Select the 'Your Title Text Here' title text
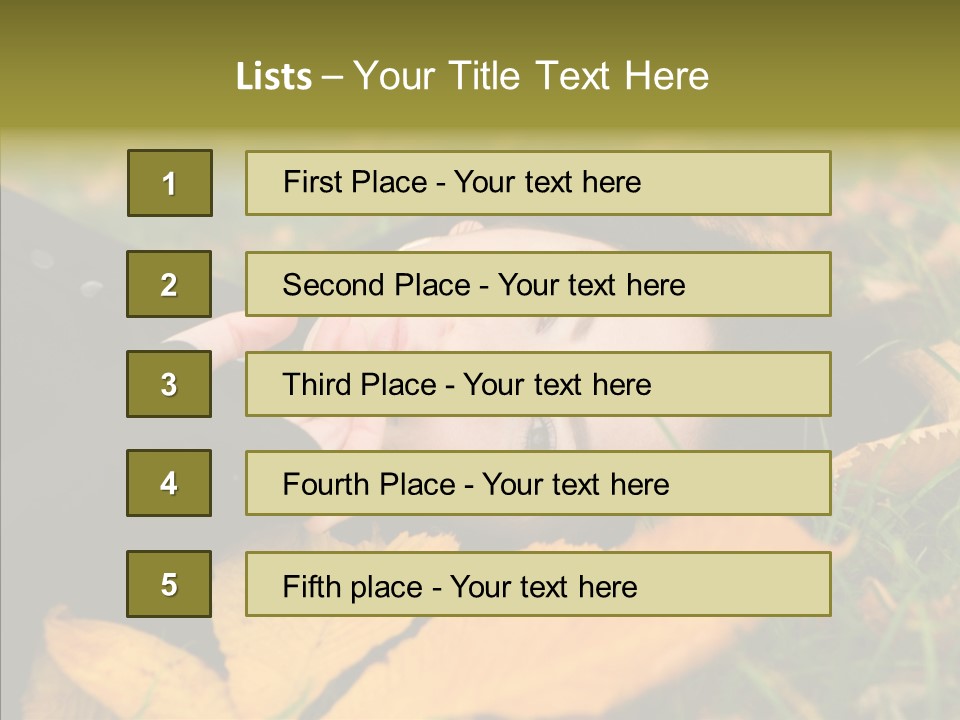 (531, 77)
